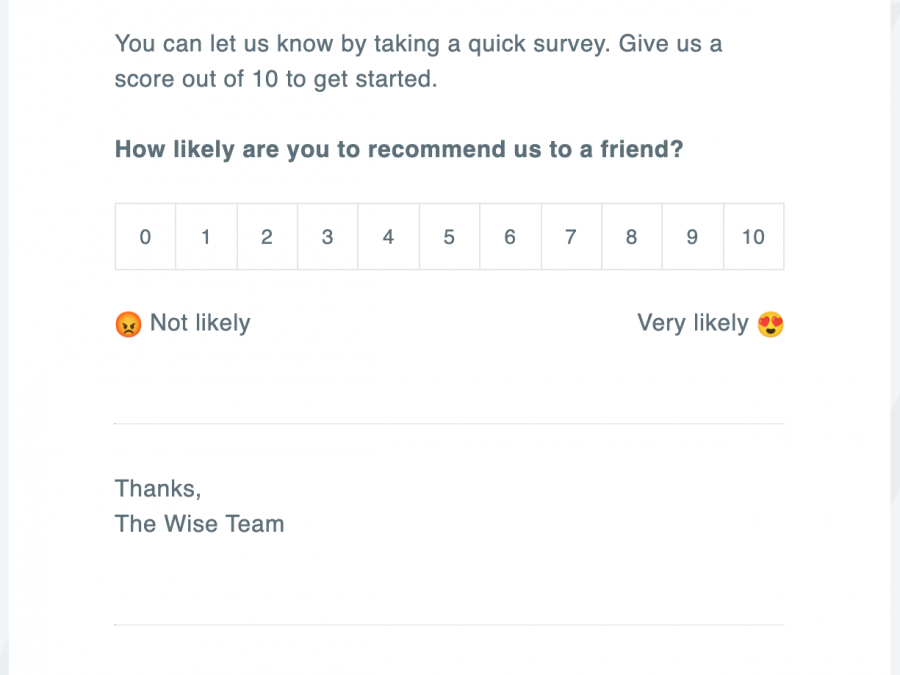The width and height of the screenshot is (900, 675).
Task: Pick score 2 for the recommendation
Action: click(267, 237)
